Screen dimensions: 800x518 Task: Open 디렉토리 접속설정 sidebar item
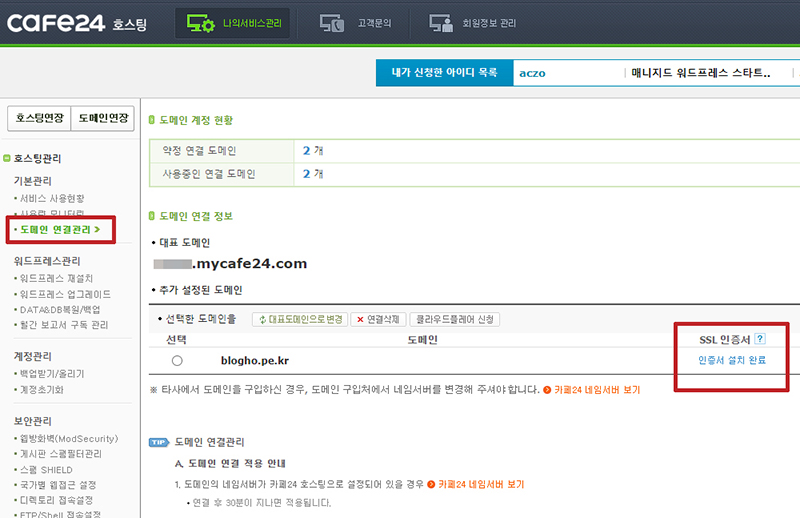(x=56, y=500)
